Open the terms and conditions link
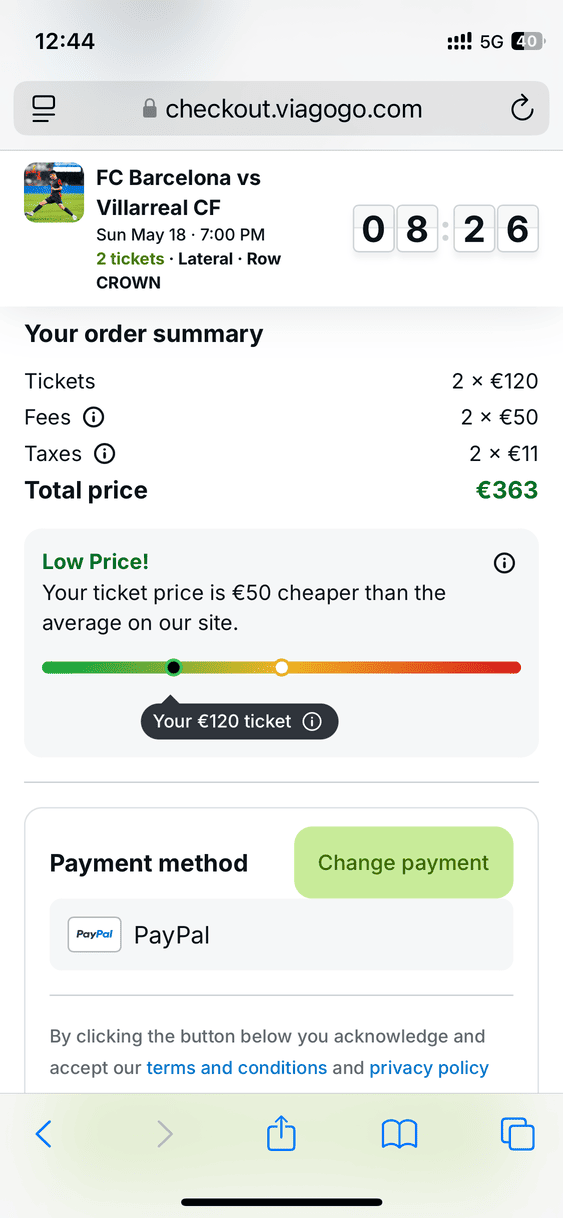The image size is (563, 1218). [237, 1068]
